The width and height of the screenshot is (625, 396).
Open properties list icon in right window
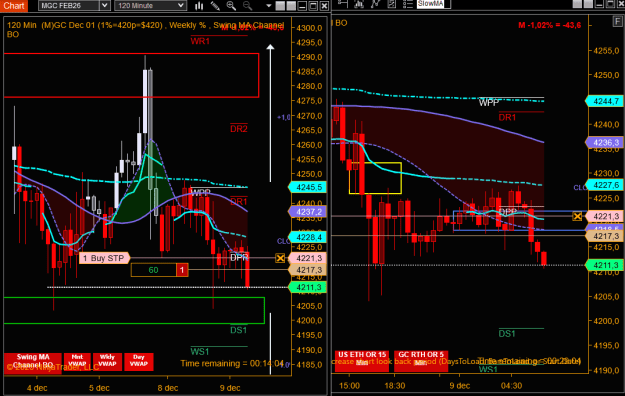tap(407, 4)
